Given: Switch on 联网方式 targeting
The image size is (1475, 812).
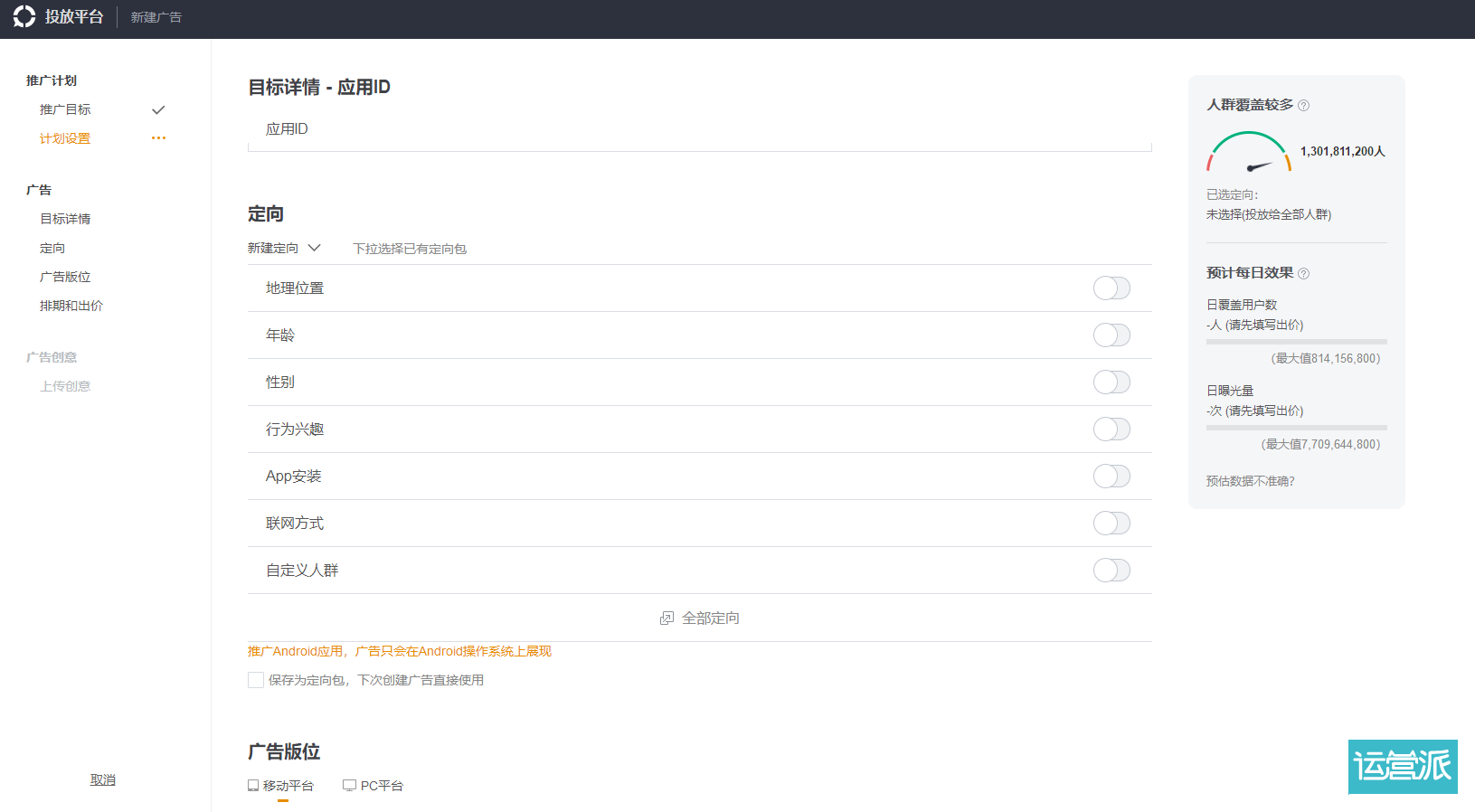Looking at the screenshot, I should pyautogui.click(x=1111, y=524).
